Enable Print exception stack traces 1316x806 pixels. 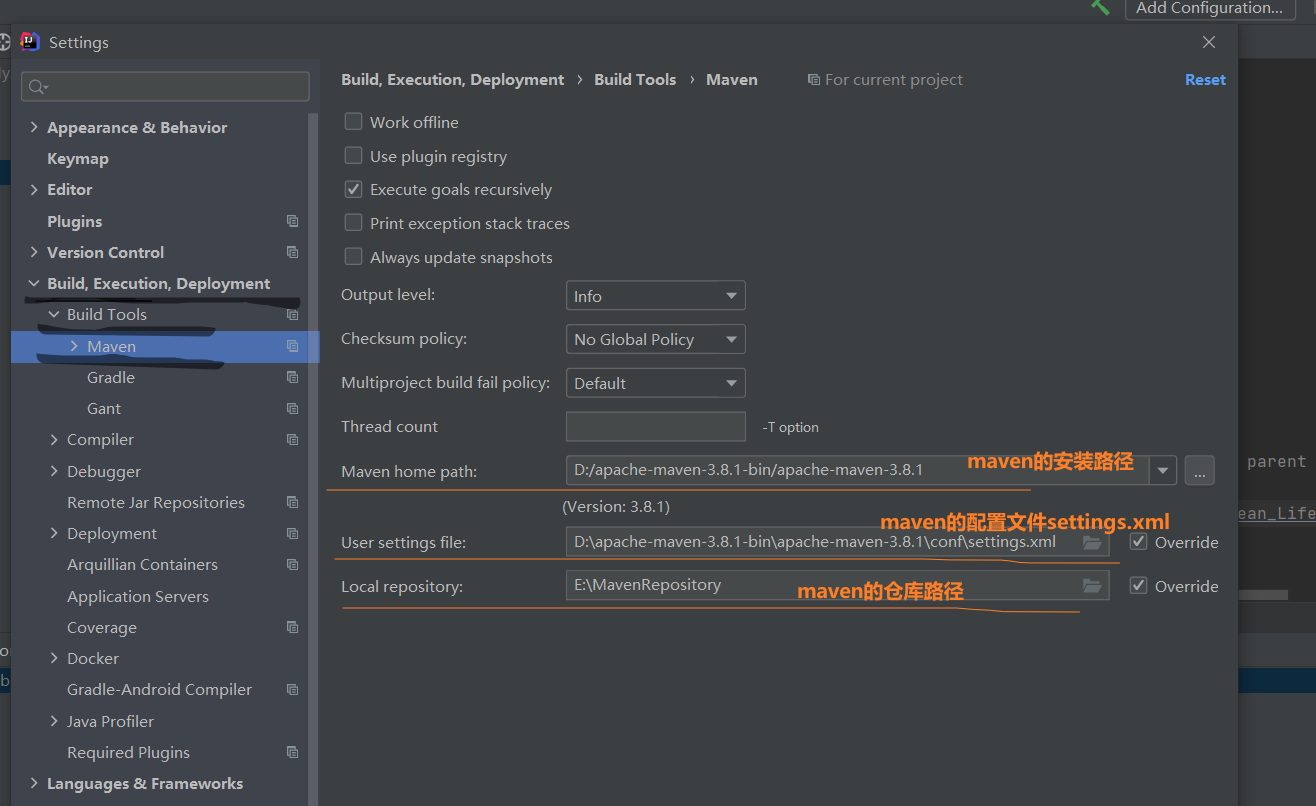tap(353, 223)
